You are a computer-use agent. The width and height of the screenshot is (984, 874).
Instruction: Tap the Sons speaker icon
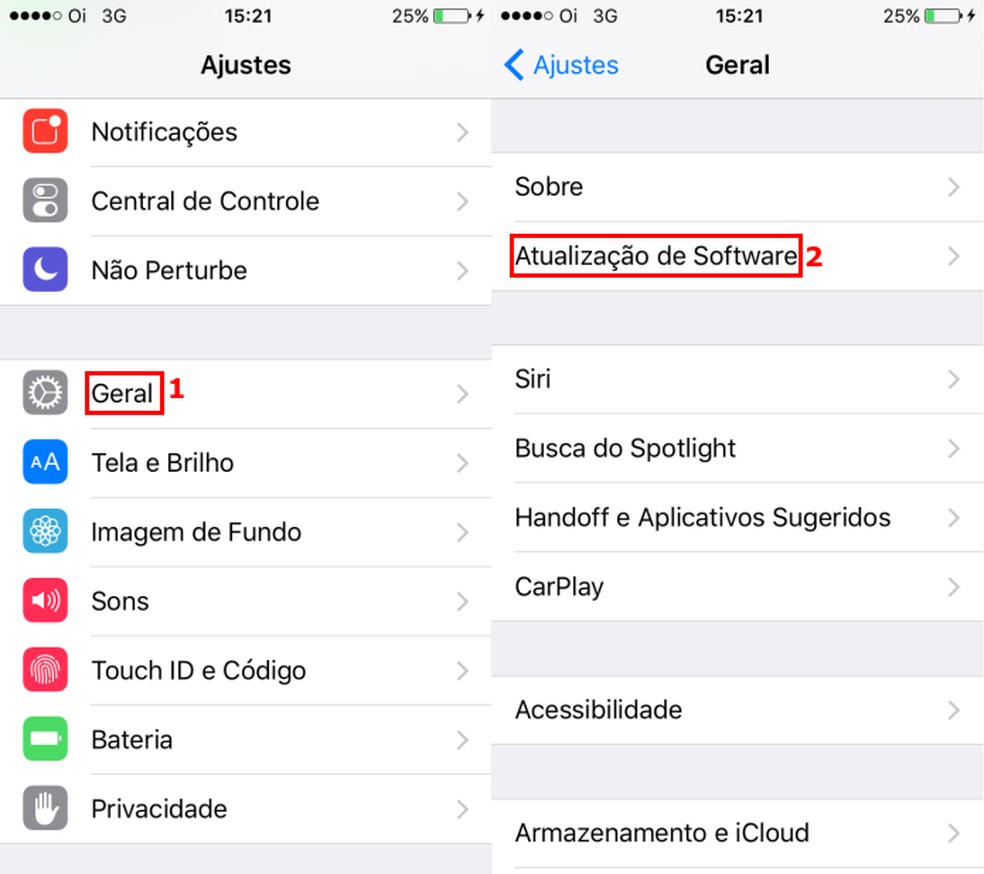pyautogui.click(x=45, y=601)
